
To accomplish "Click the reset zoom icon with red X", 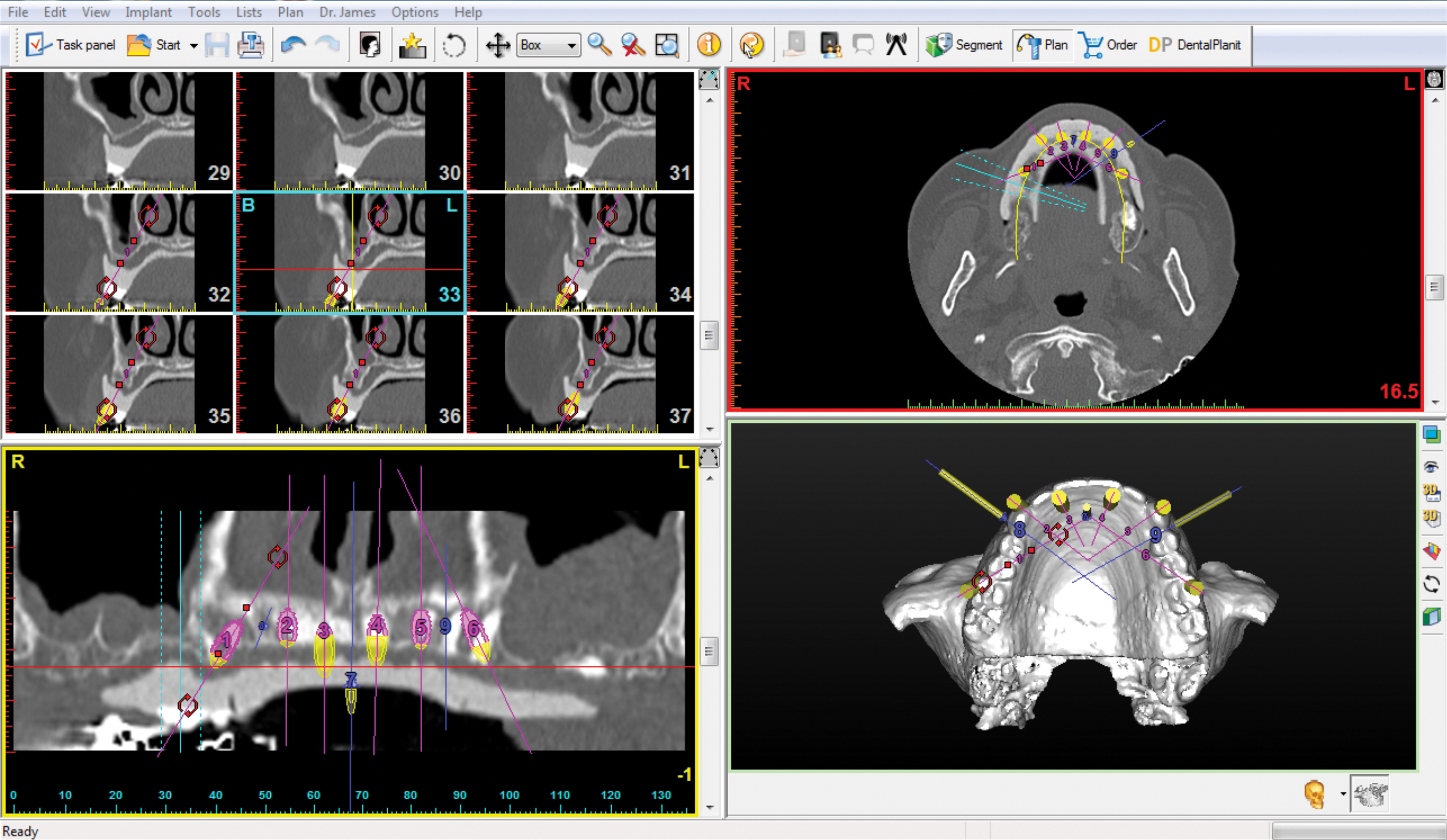I will 632,45.
